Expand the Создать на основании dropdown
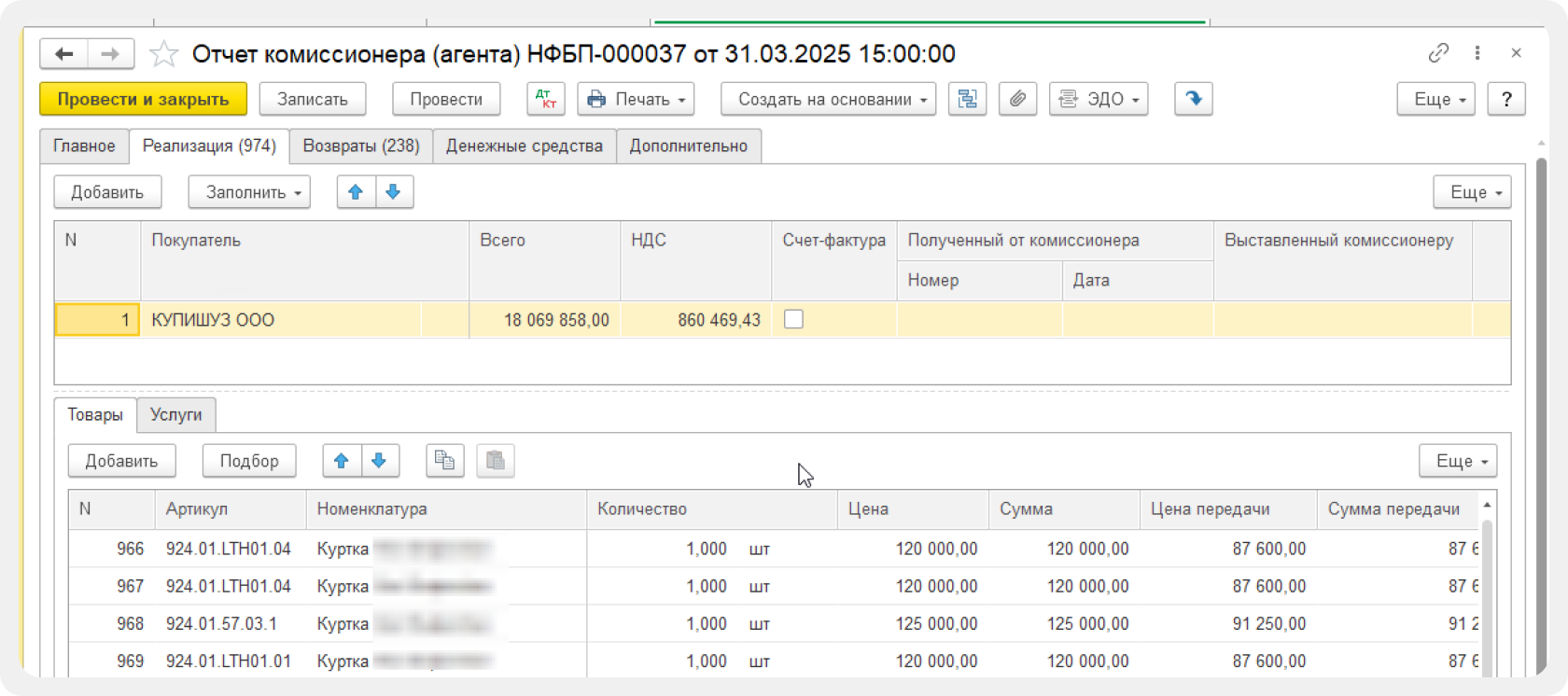 coord(829,99)
